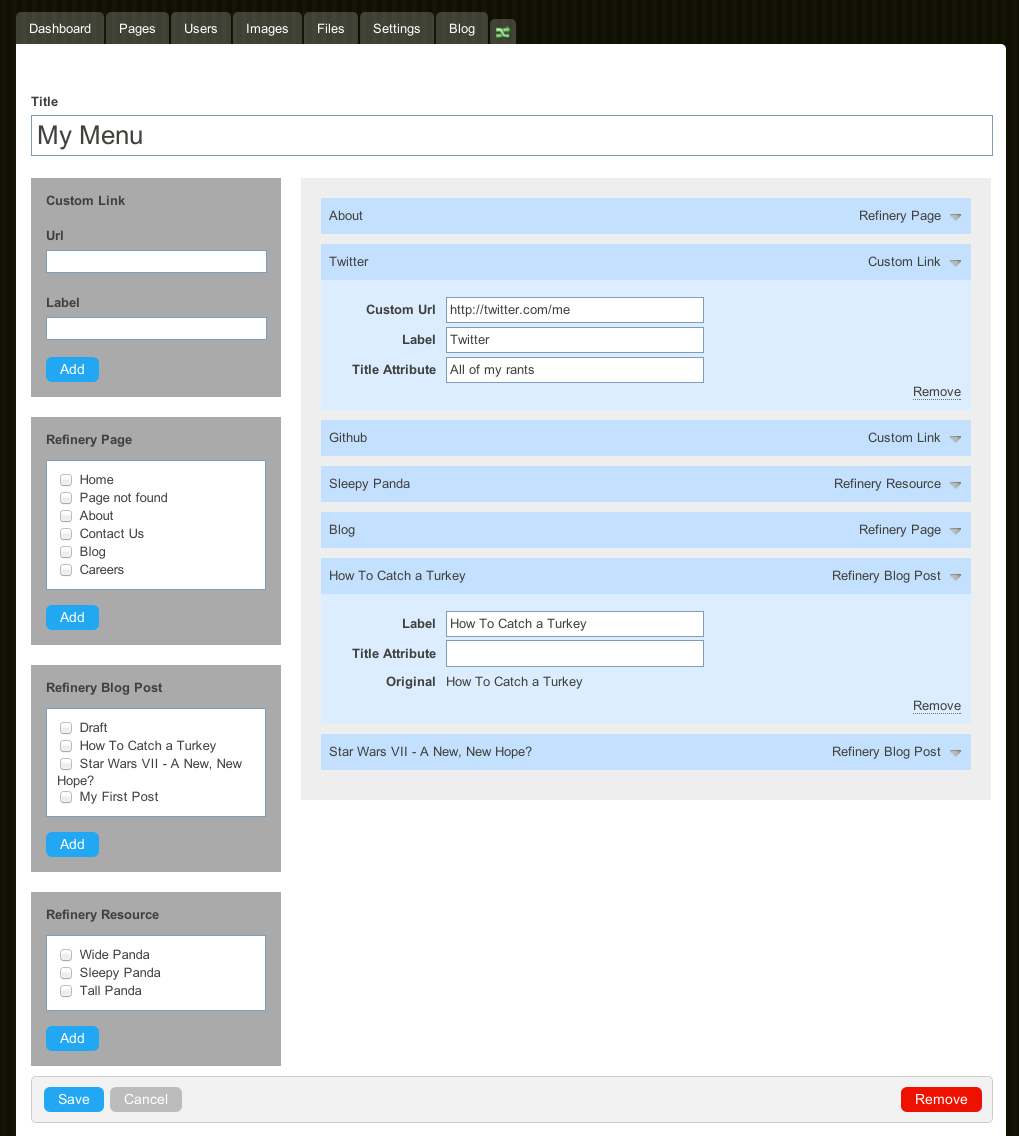Collapse the Twitter menu item arrow
Viewport: 1019px width, 1136px height.
pyautogui.click(x=955, y=263)
